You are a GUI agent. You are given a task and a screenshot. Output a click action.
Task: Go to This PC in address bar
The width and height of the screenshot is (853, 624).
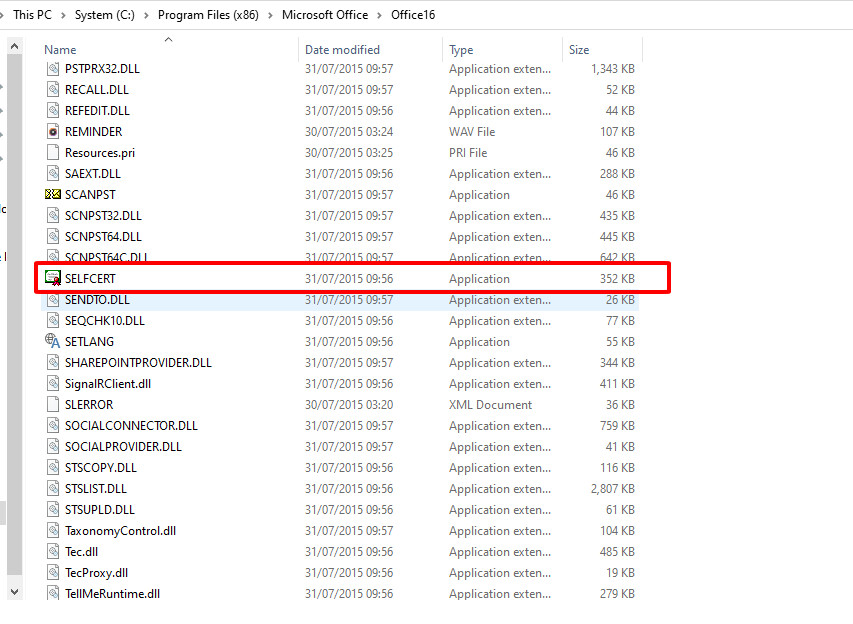point(32,15)
